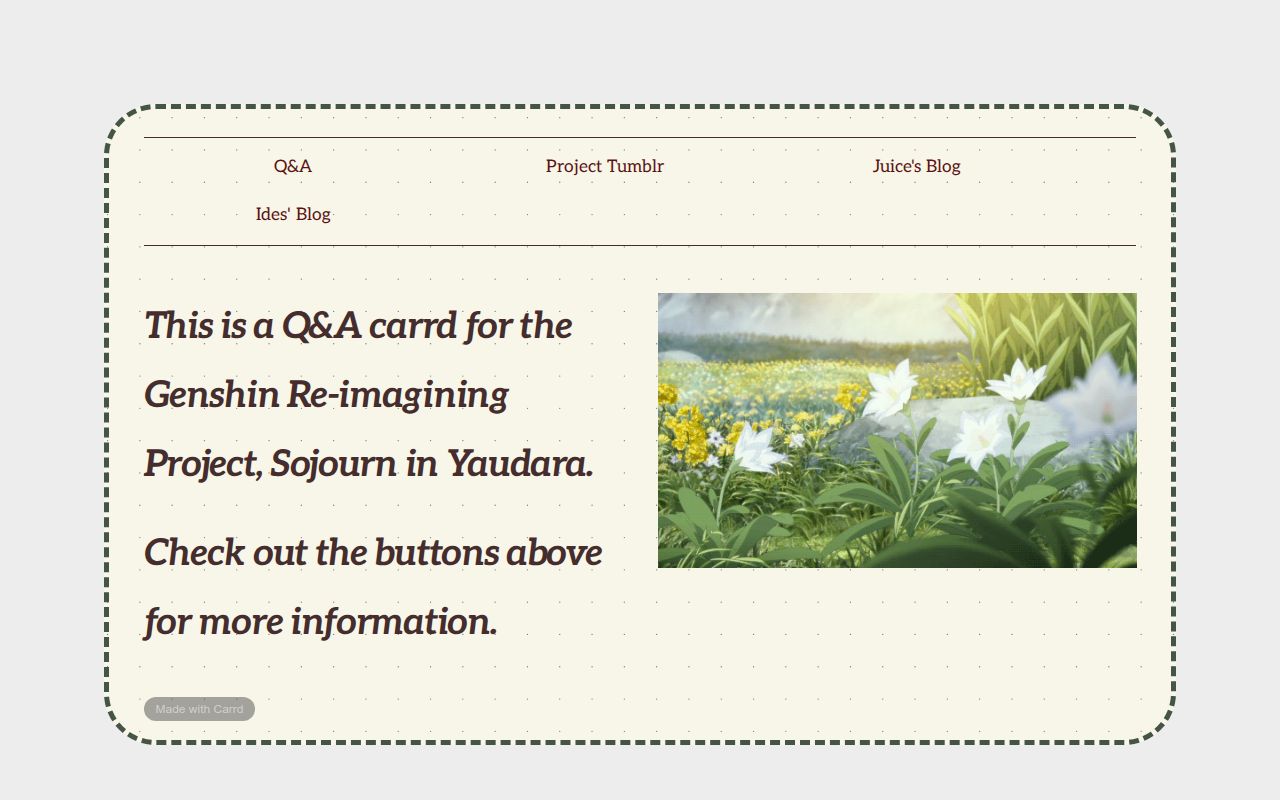Click the Made with Carrd badge
This screenshot has height=800, width=1280.
point(200,709)
